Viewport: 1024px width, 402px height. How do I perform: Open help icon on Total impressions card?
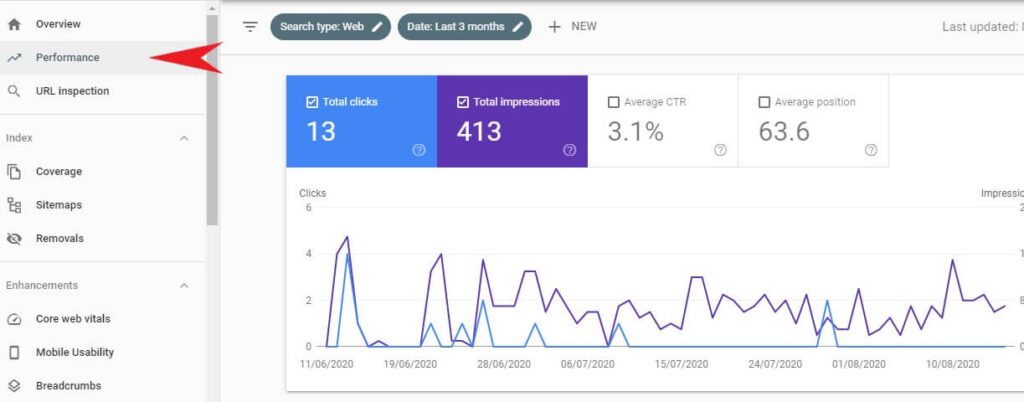coord(569,150)
